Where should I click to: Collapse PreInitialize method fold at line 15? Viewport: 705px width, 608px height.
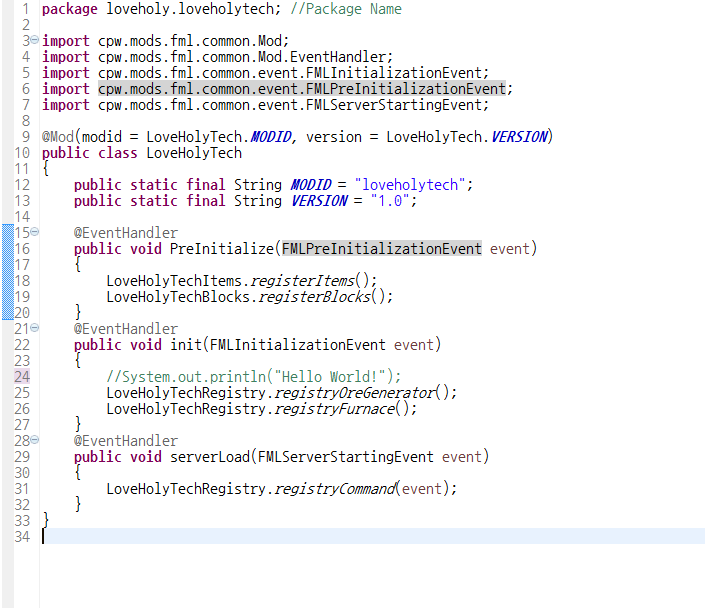point(35,232)
